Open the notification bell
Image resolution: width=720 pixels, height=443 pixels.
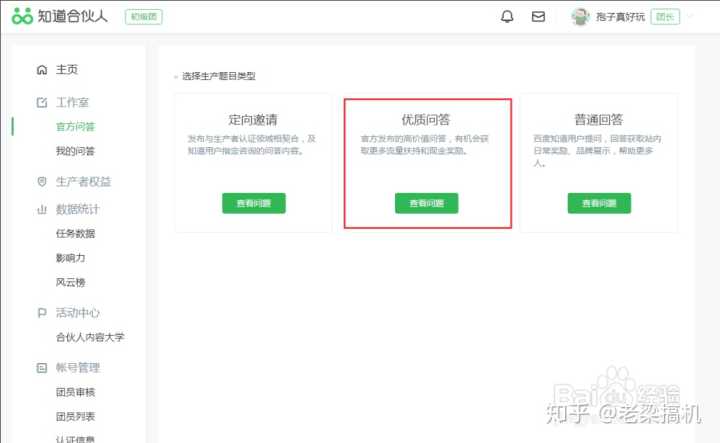(x=507, y=17)
